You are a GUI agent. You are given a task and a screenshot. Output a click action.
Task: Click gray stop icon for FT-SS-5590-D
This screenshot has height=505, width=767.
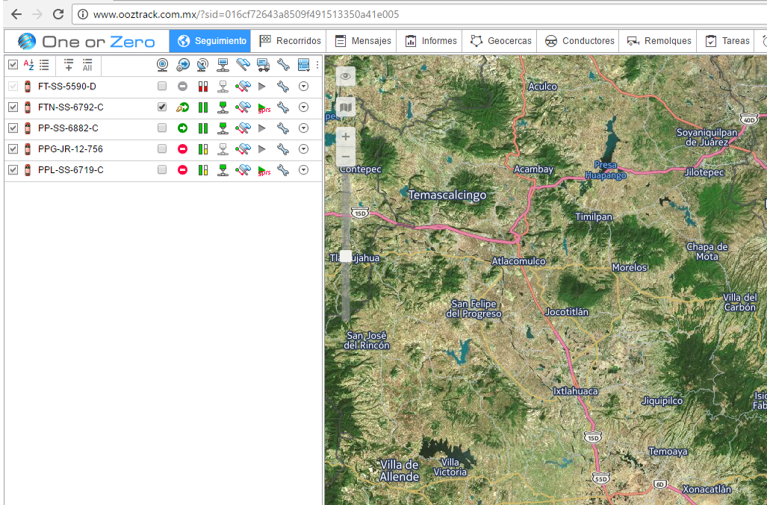tap(182, 86)
